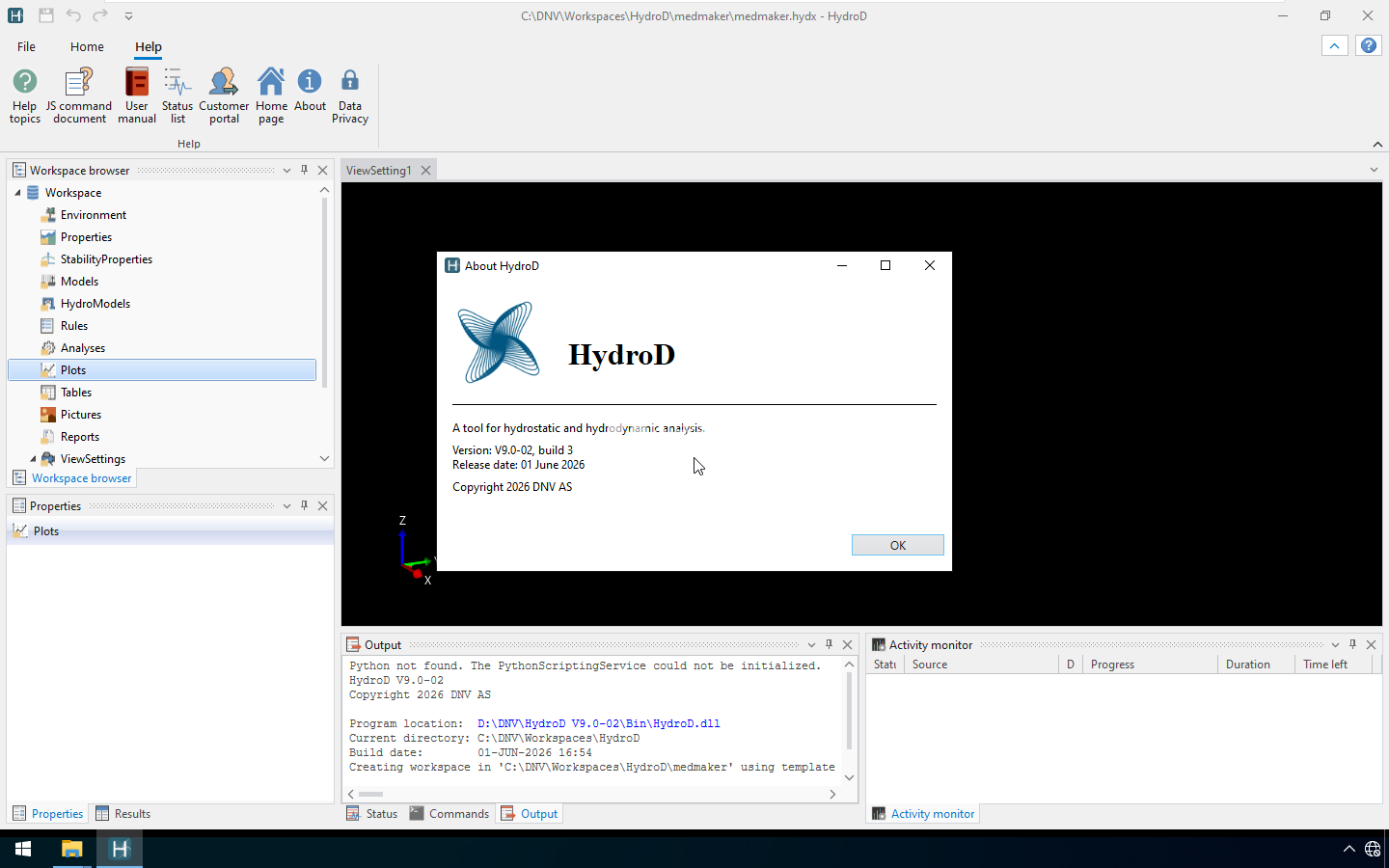This screenshot has height=868, width=1389.
Task: Select Pictures tree node
Action: coord(81,415)
